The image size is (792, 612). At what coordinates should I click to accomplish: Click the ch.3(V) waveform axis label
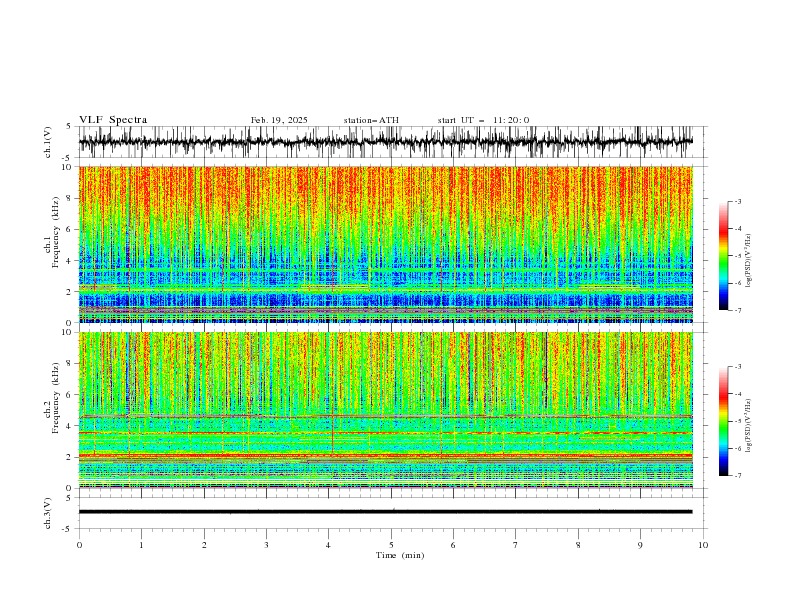(48, 513)
